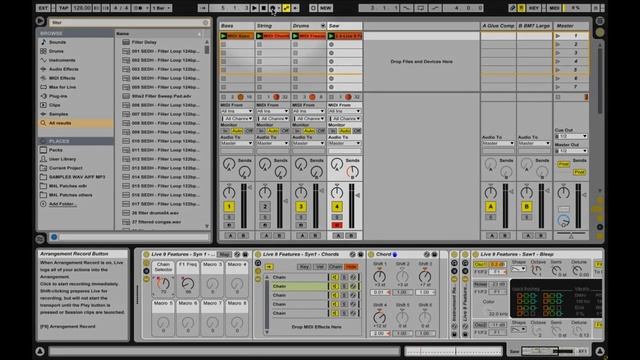The image size is (640, 360).
Task: Click the NEW scene capture button
Action: click(x=325, y=8)
